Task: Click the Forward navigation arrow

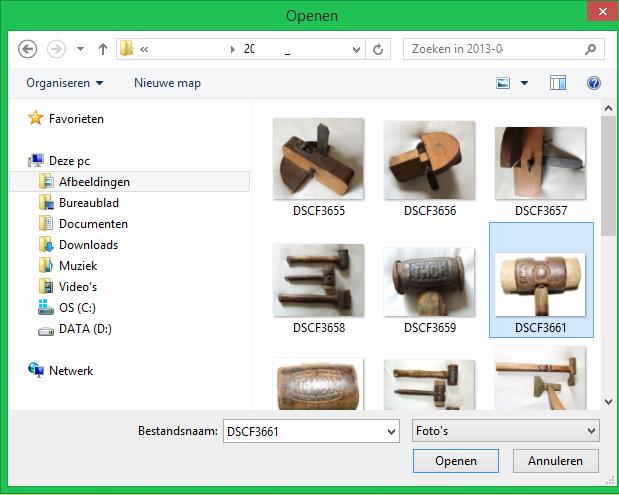Action: (56, 49)
